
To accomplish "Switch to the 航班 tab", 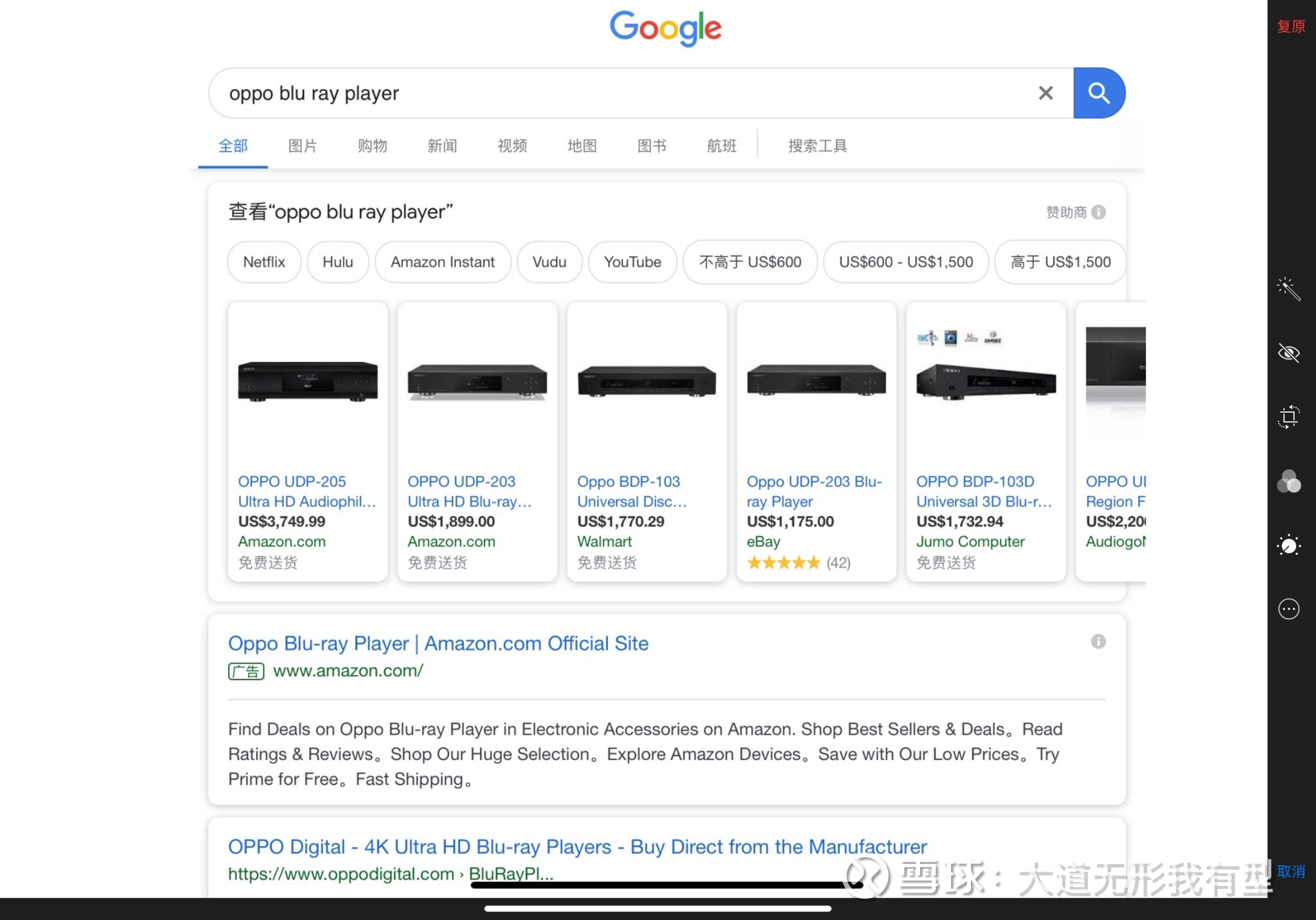I will [x=722, y=146].
